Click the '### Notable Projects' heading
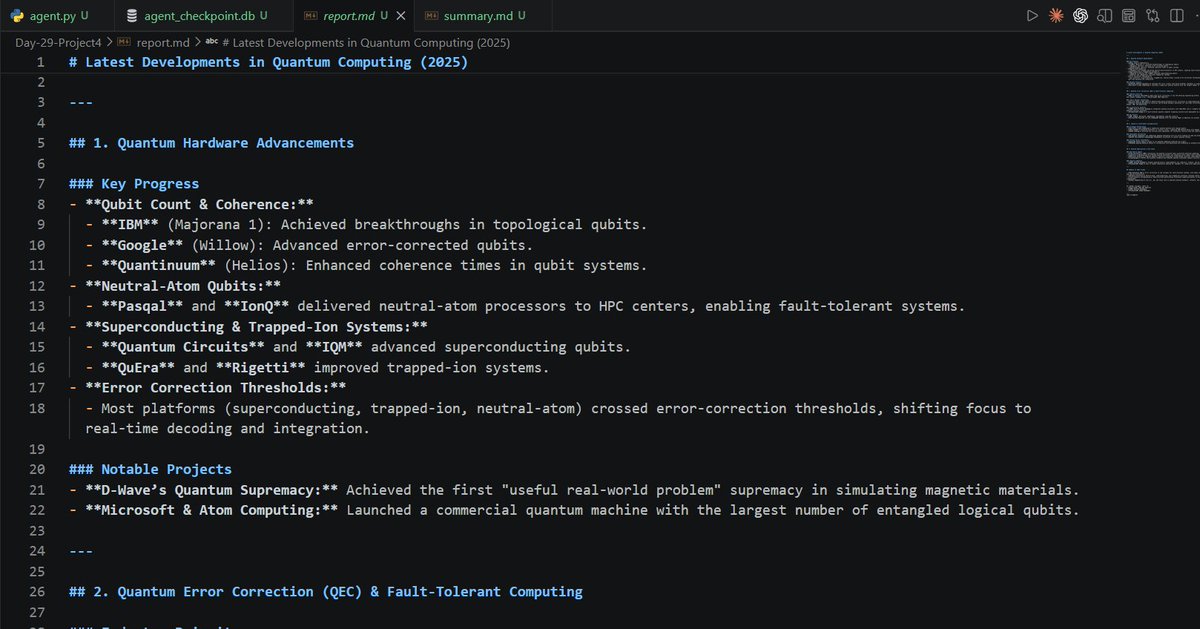Image resolution: width=1200 pixels, height=629 pixels. (x=150, y=469)
